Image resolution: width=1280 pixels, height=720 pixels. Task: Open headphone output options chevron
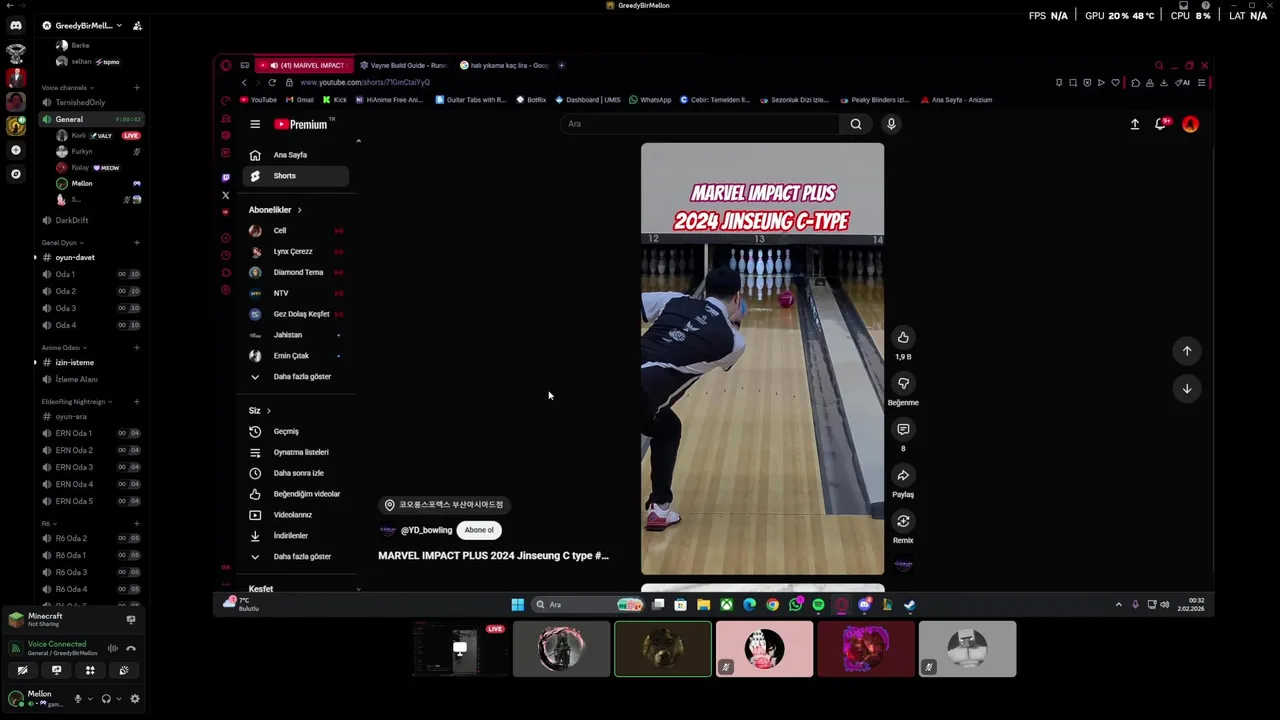[x=118, y=699]
